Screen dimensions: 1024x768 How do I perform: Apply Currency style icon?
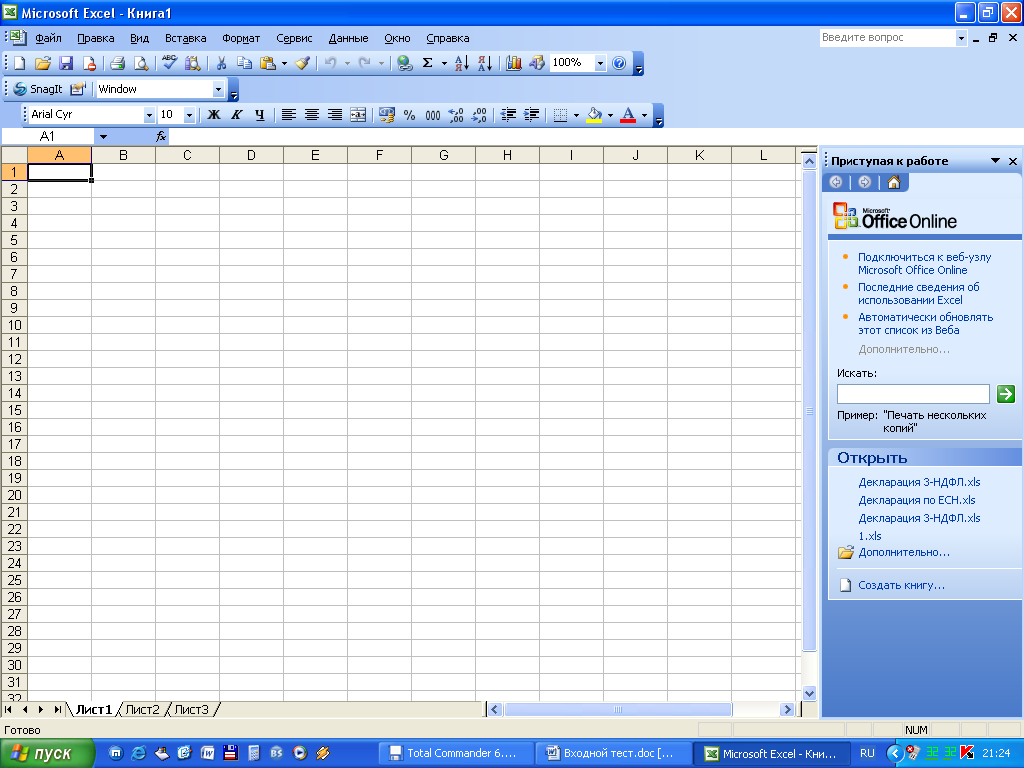point(387,115)
